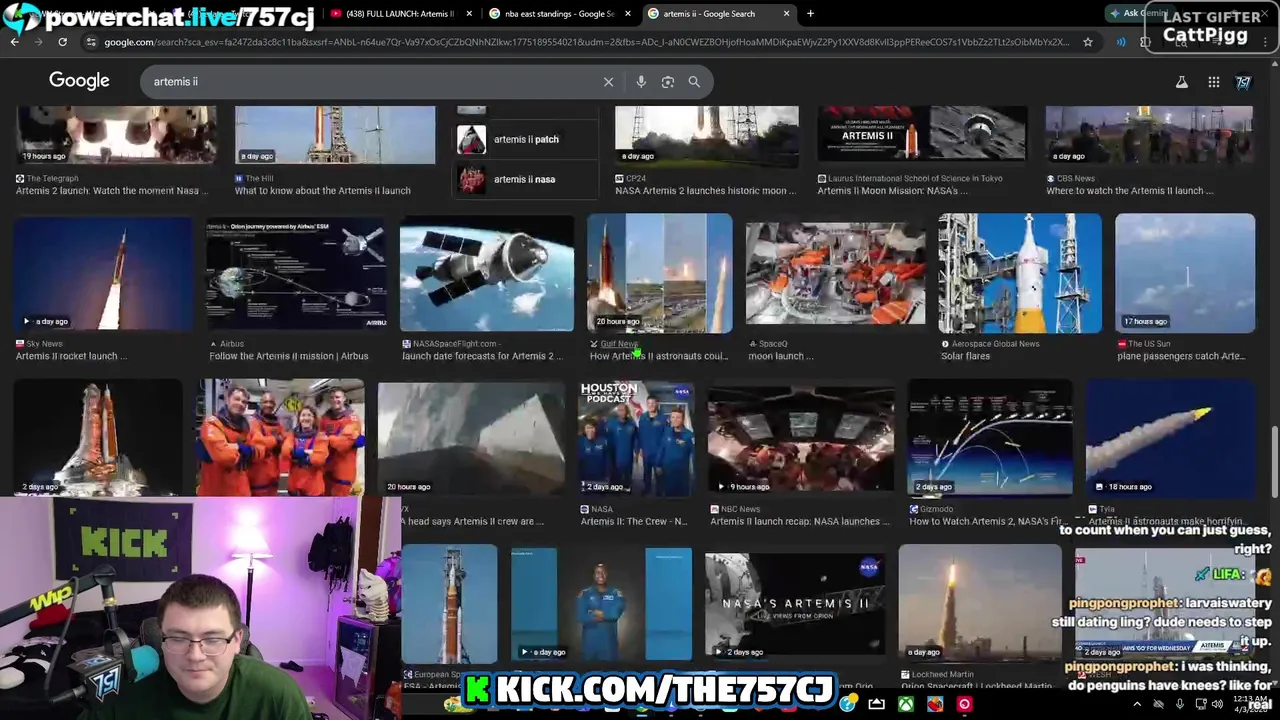Open the Google apps grid icon

coord(1213,82)
